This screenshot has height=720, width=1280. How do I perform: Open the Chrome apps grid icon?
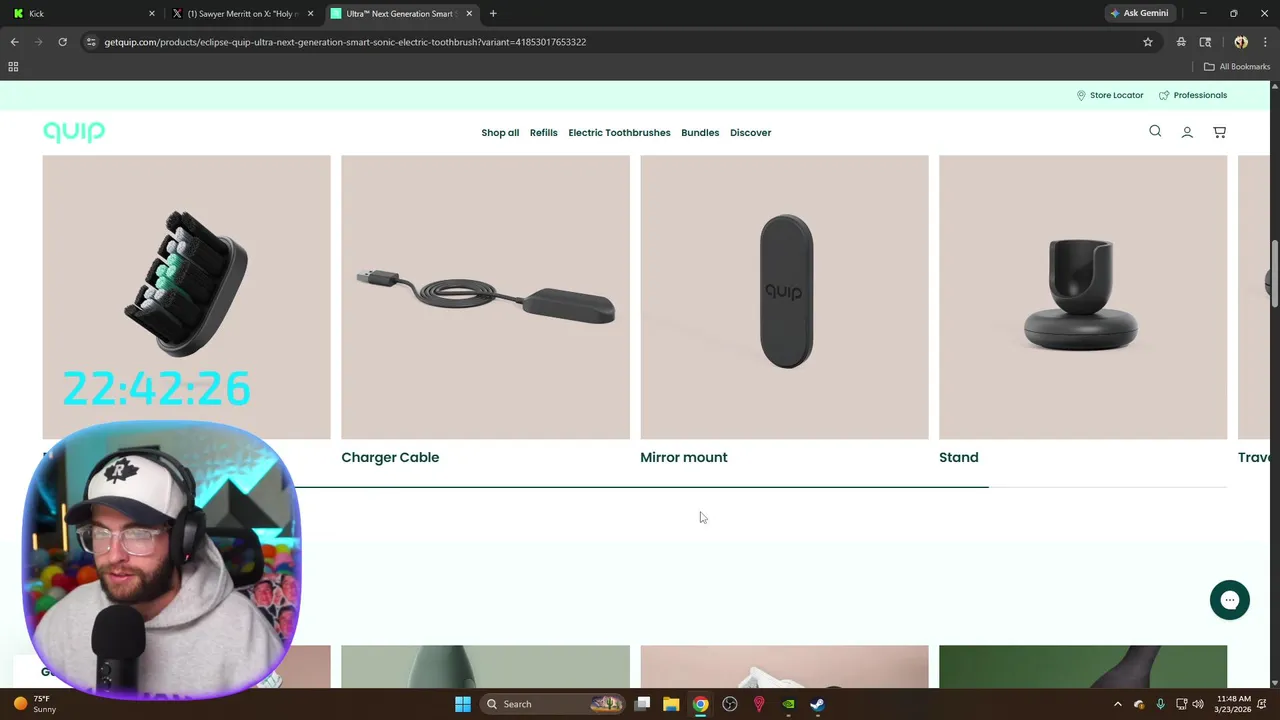click(13, 67)
